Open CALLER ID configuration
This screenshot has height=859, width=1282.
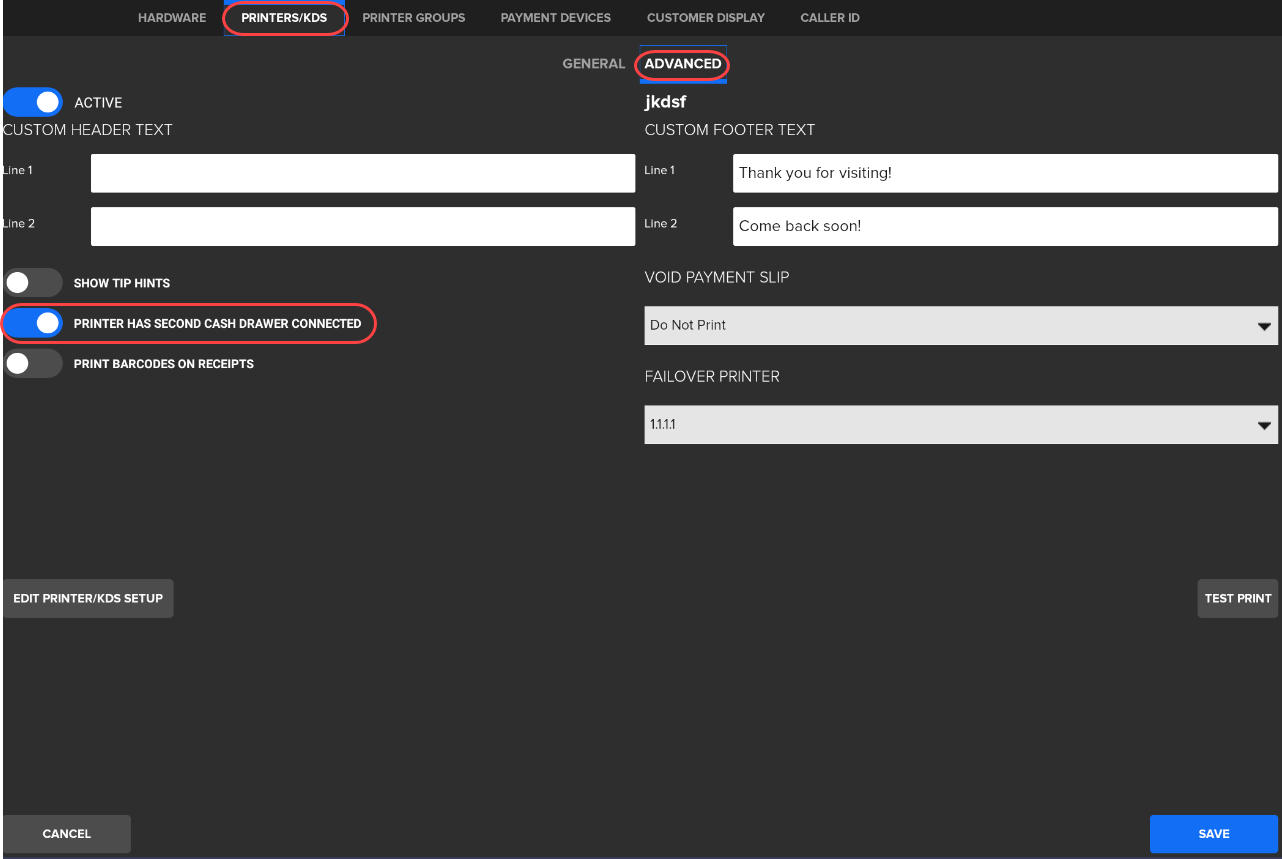[829, 17]
